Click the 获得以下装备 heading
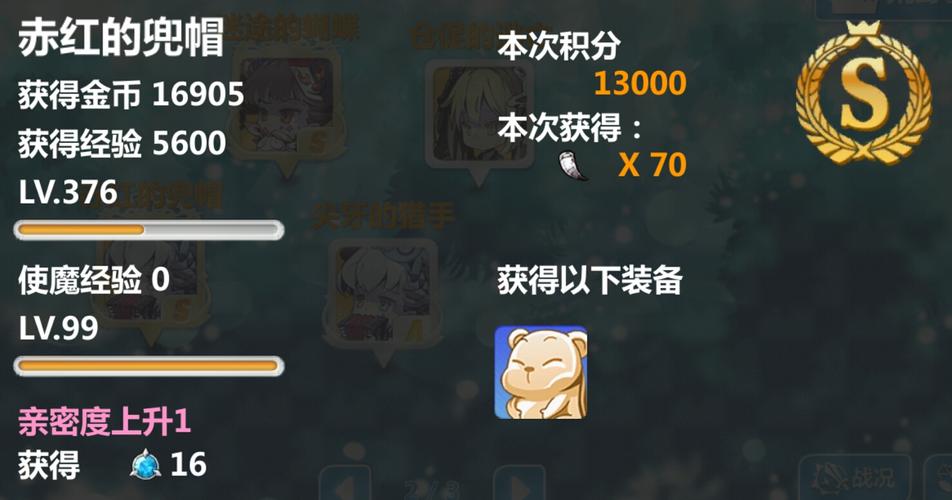This screenshot has height=500, width=952. [x=590, y=281]
